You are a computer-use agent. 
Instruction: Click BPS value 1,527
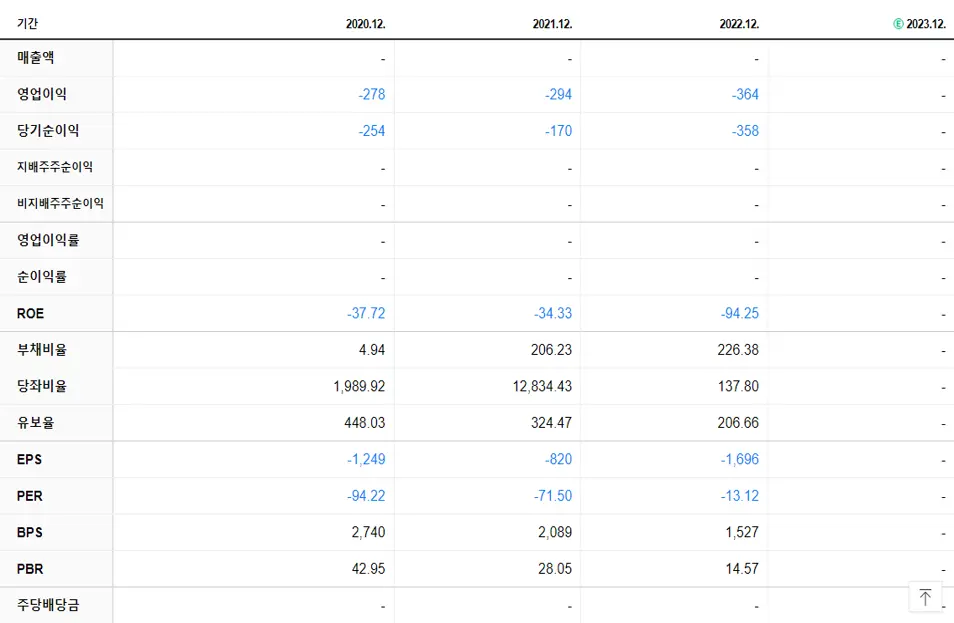pyautogui.click(x=742, y=532)
